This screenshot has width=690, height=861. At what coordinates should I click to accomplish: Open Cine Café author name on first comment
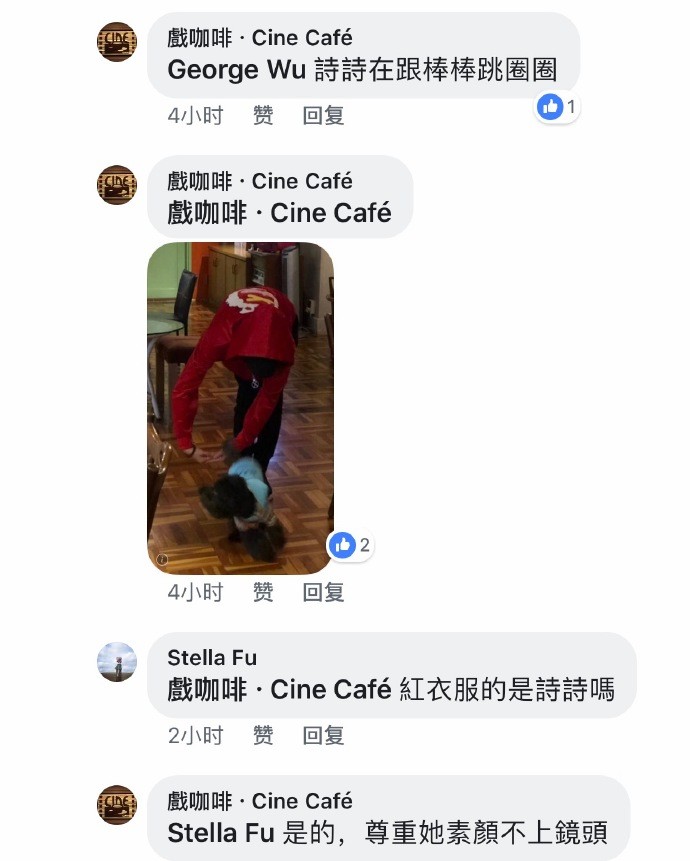tap(260, 38)
